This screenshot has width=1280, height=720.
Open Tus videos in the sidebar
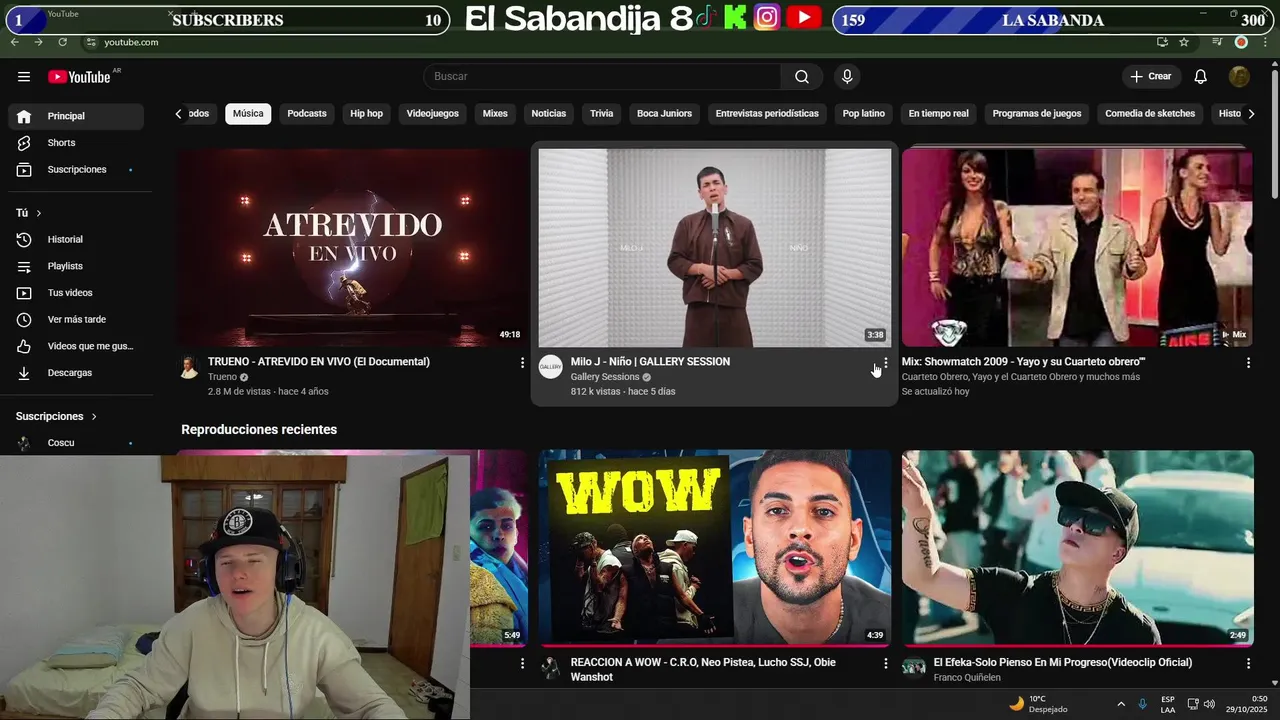pyautogui.click(x=76, y=293)
